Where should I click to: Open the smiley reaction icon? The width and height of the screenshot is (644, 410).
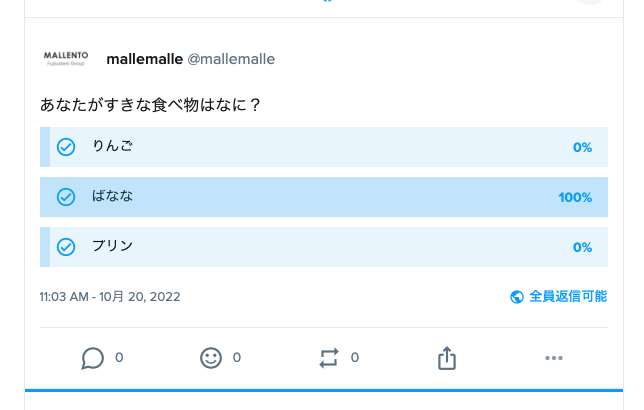pos(211,358)
